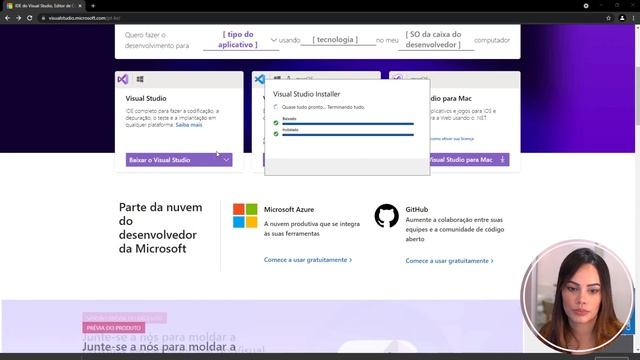
Task: Open a new browser tab
Action: click(x=93, y=6)
